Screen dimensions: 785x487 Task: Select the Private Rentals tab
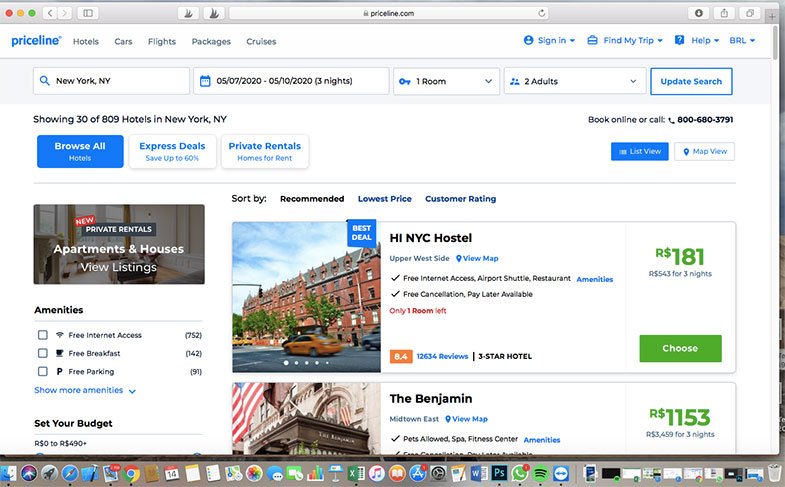tap(265, 151)
